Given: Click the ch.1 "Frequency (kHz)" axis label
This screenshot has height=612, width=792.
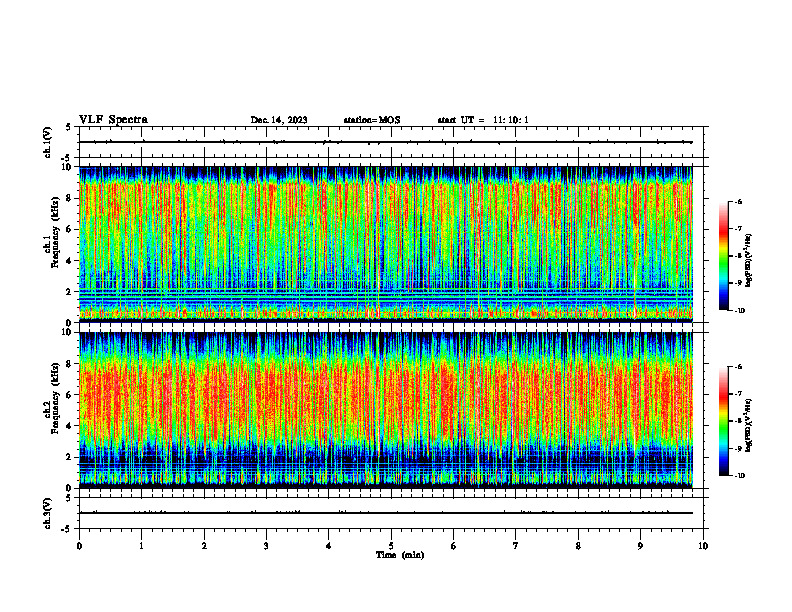Looking at the screenshot, I should [55, 234].
